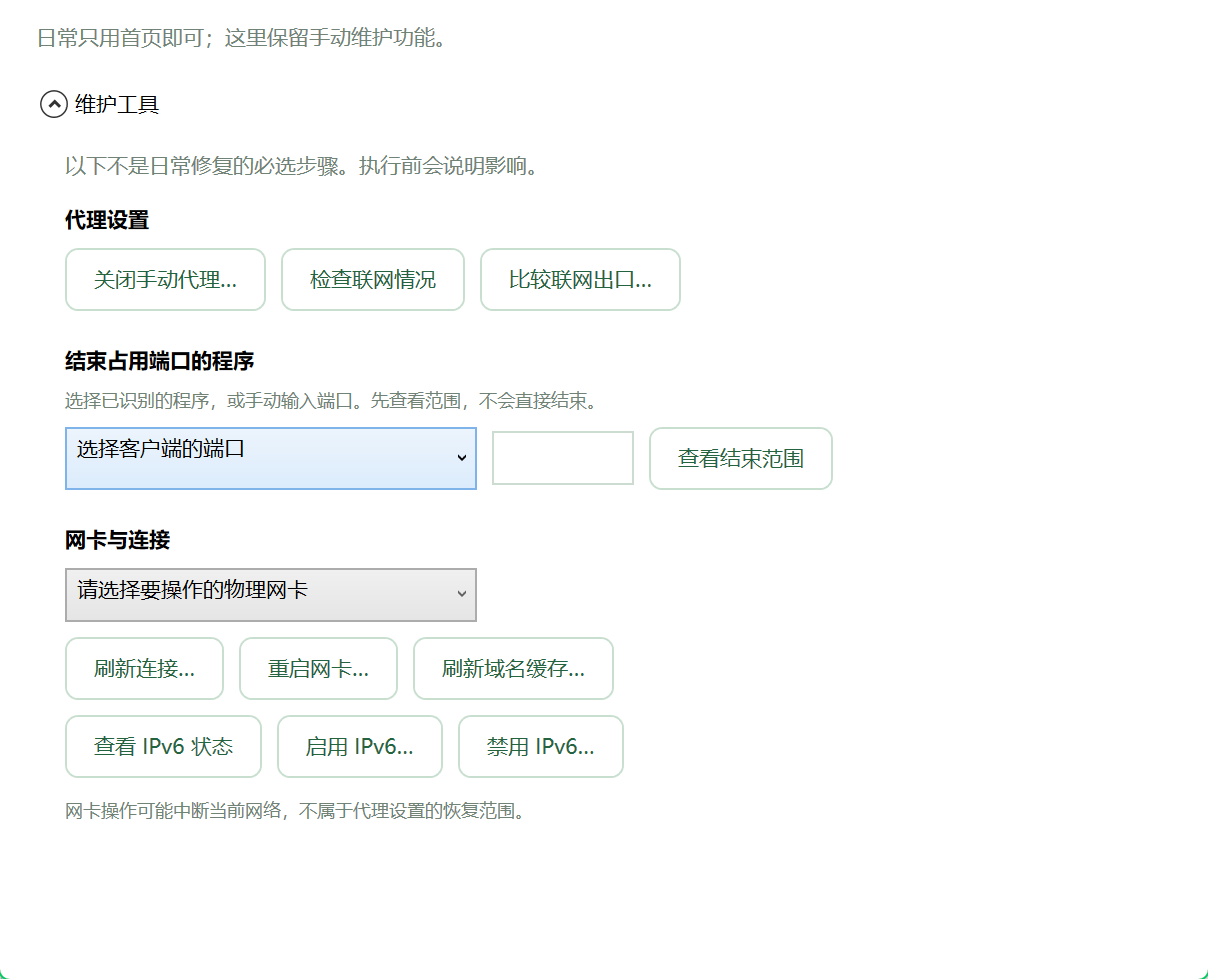The width and height of the screenshot is (1208, 979).
Task: Click 刷新连接... button
Action: click(144, 669)
